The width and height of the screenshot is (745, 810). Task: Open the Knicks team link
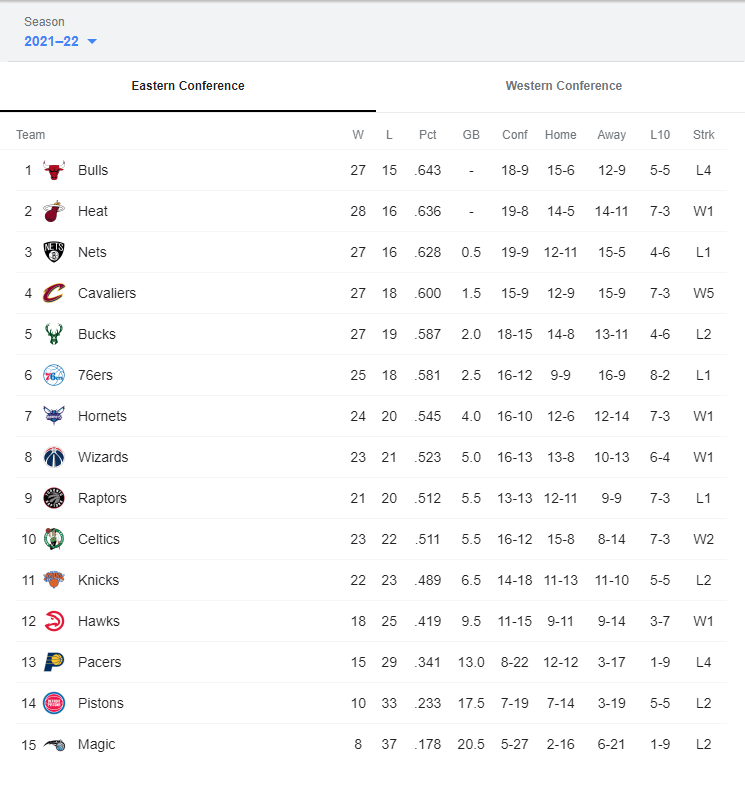click(98, 580)
